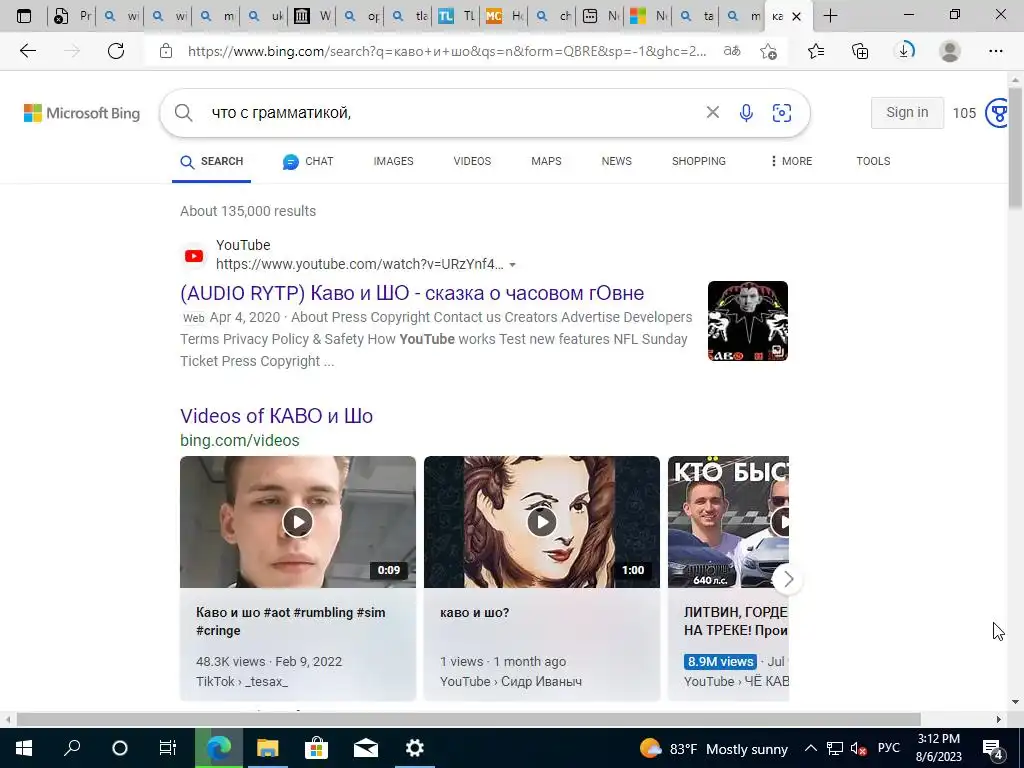Switch to the IMAGES tab
The height and width of the screenshot is (768, 1024).
[x=393, y=161]
